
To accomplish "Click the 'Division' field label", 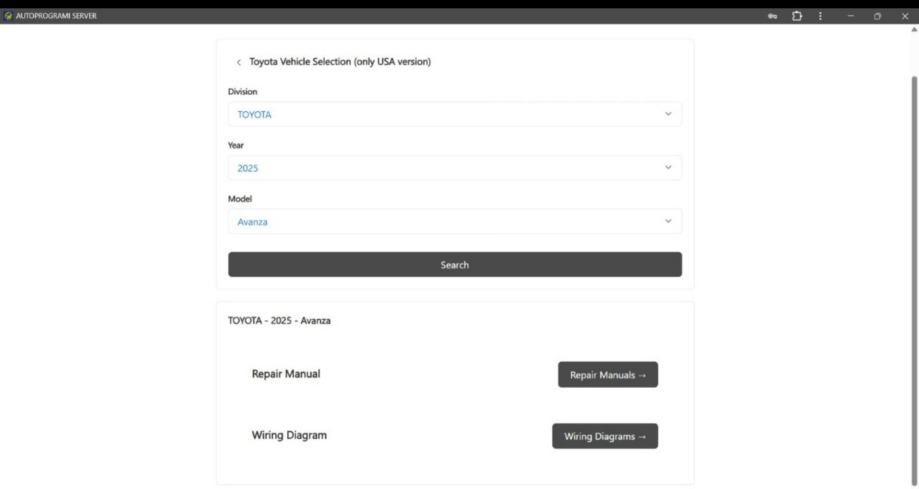I will (x=243, y=91).
